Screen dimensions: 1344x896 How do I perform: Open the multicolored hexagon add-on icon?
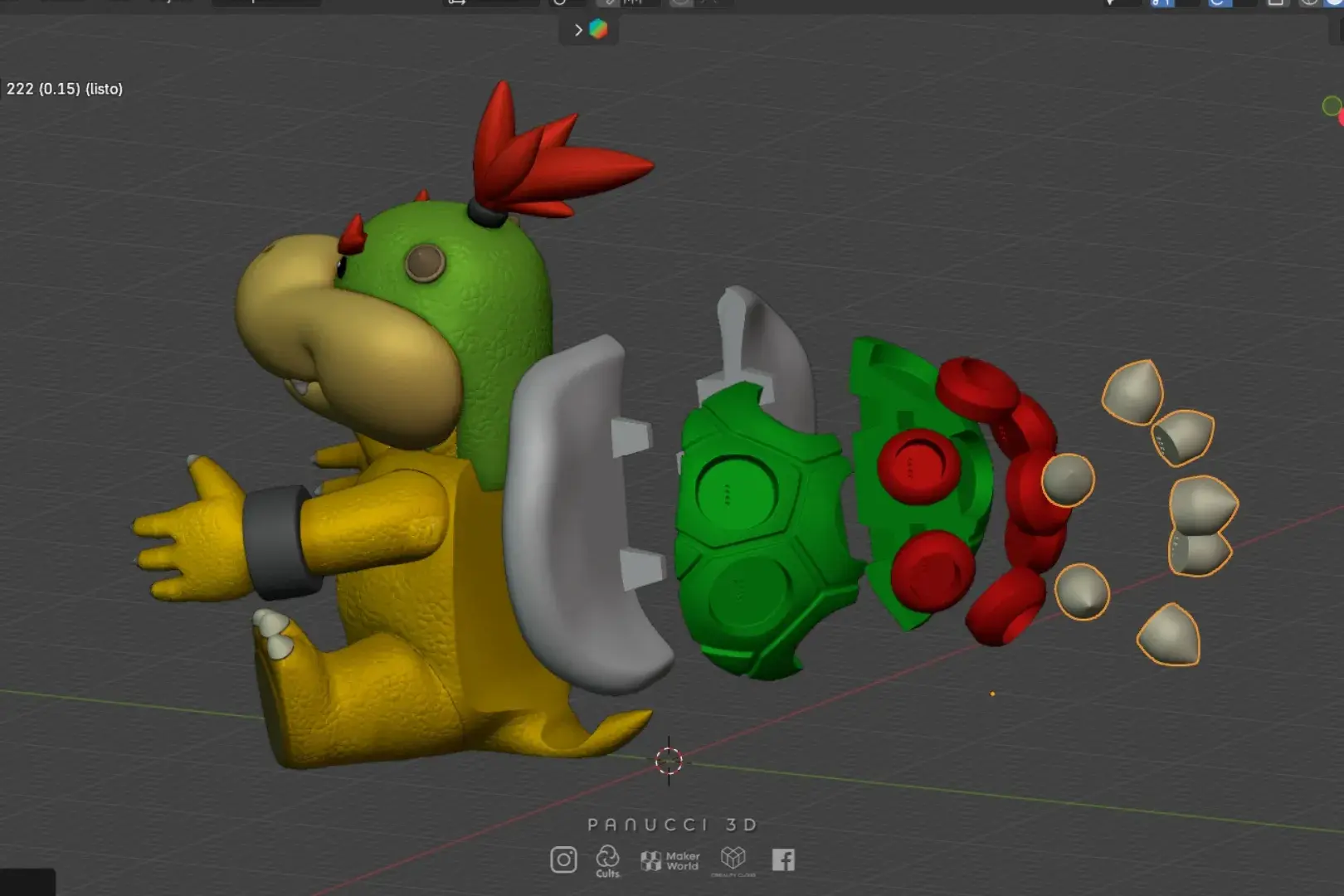tap(598, 30)
